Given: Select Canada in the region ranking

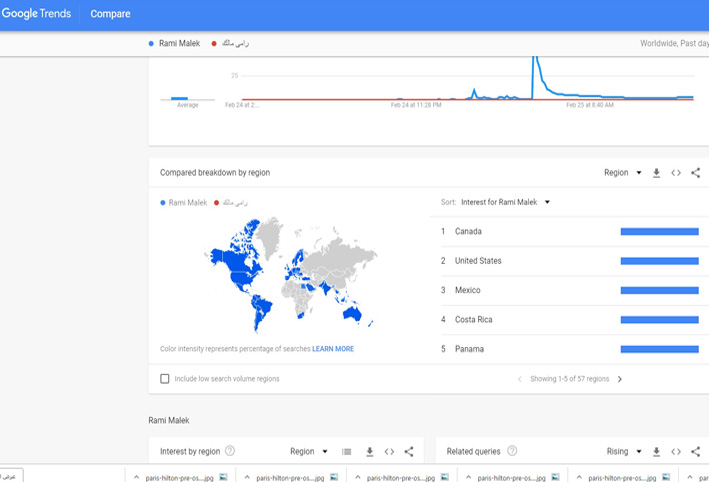Looking at the screenshot, I should tap(468, 232).
